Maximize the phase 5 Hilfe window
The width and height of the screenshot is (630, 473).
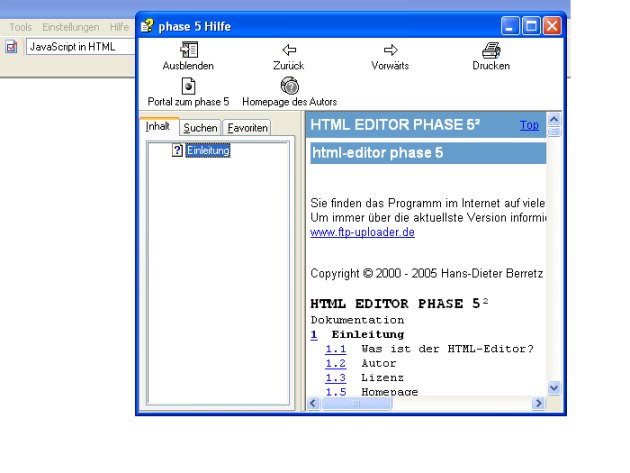pyautogui.click(x=531, y=27)
